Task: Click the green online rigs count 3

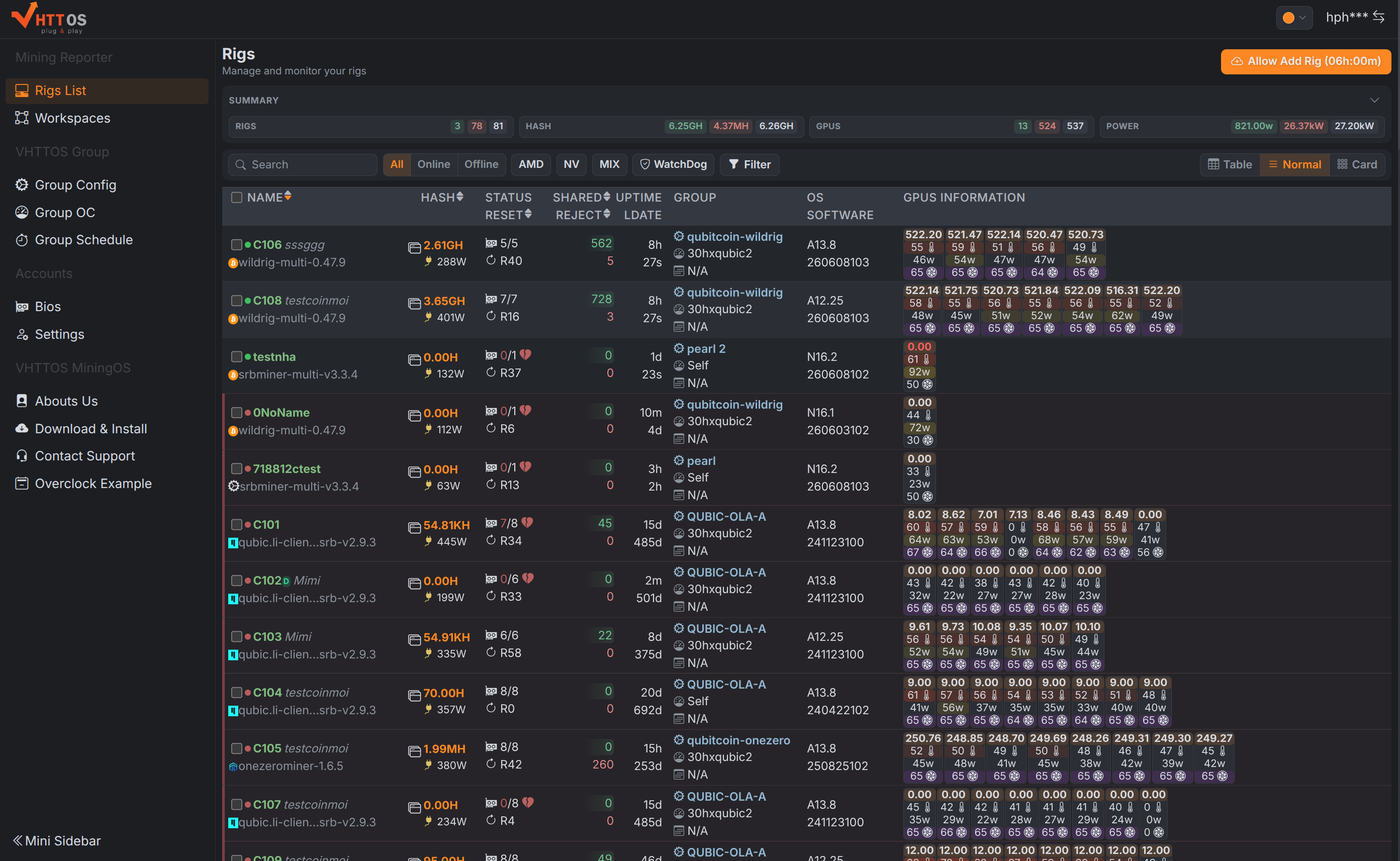Action: point(457,127)
